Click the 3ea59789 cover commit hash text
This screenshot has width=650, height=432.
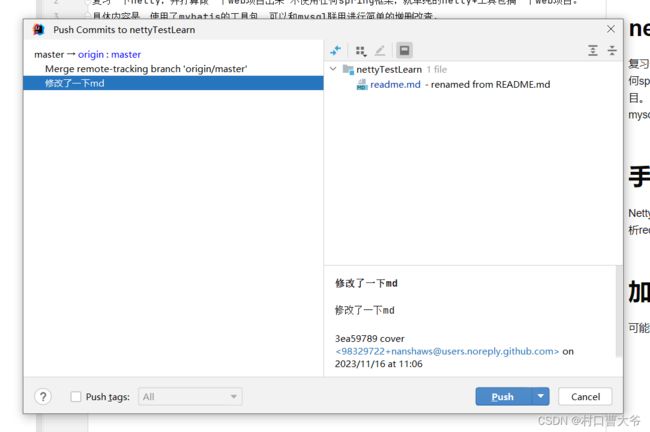[x=369, y=339]
